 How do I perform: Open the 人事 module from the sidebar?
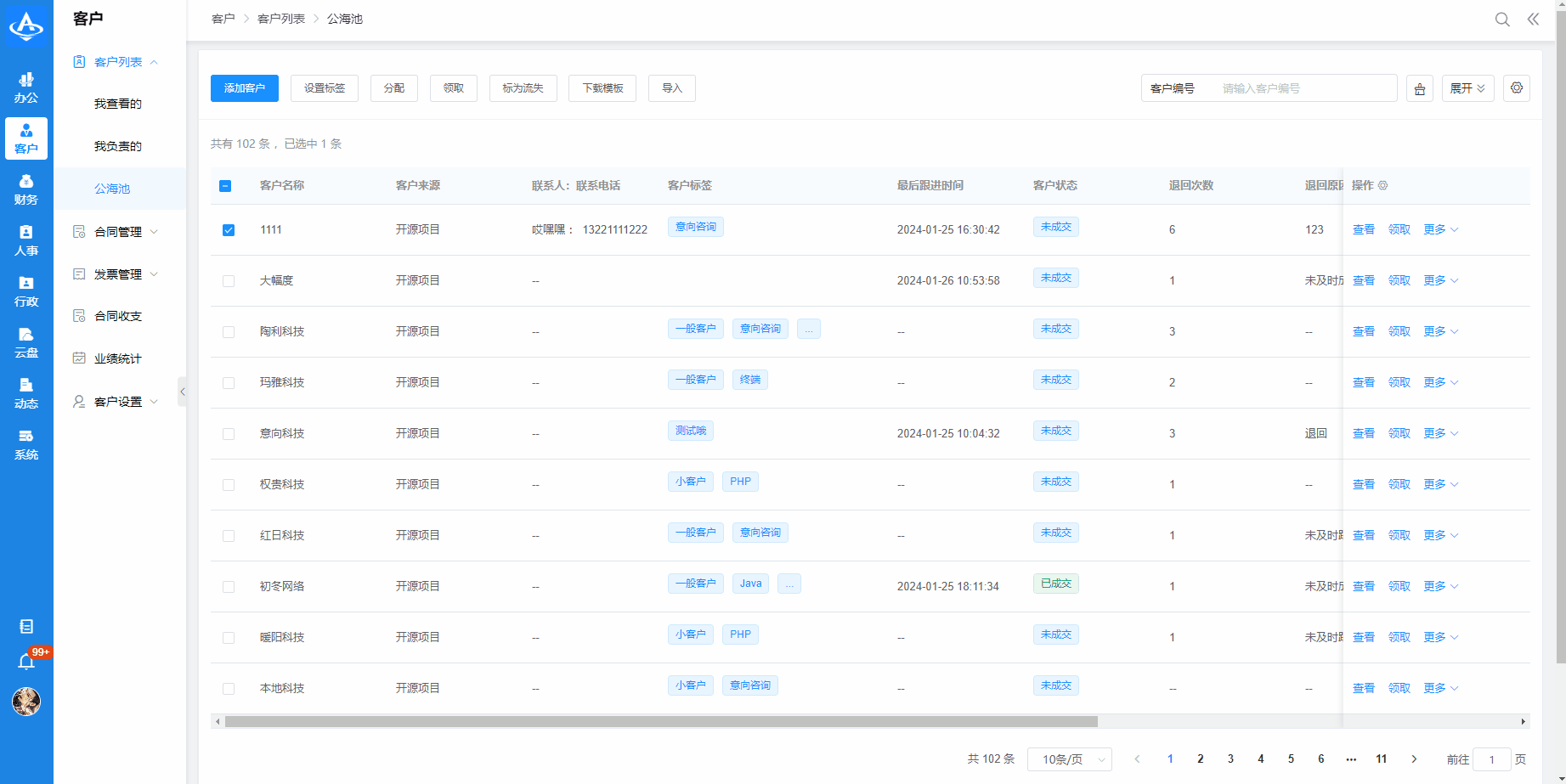26,240
